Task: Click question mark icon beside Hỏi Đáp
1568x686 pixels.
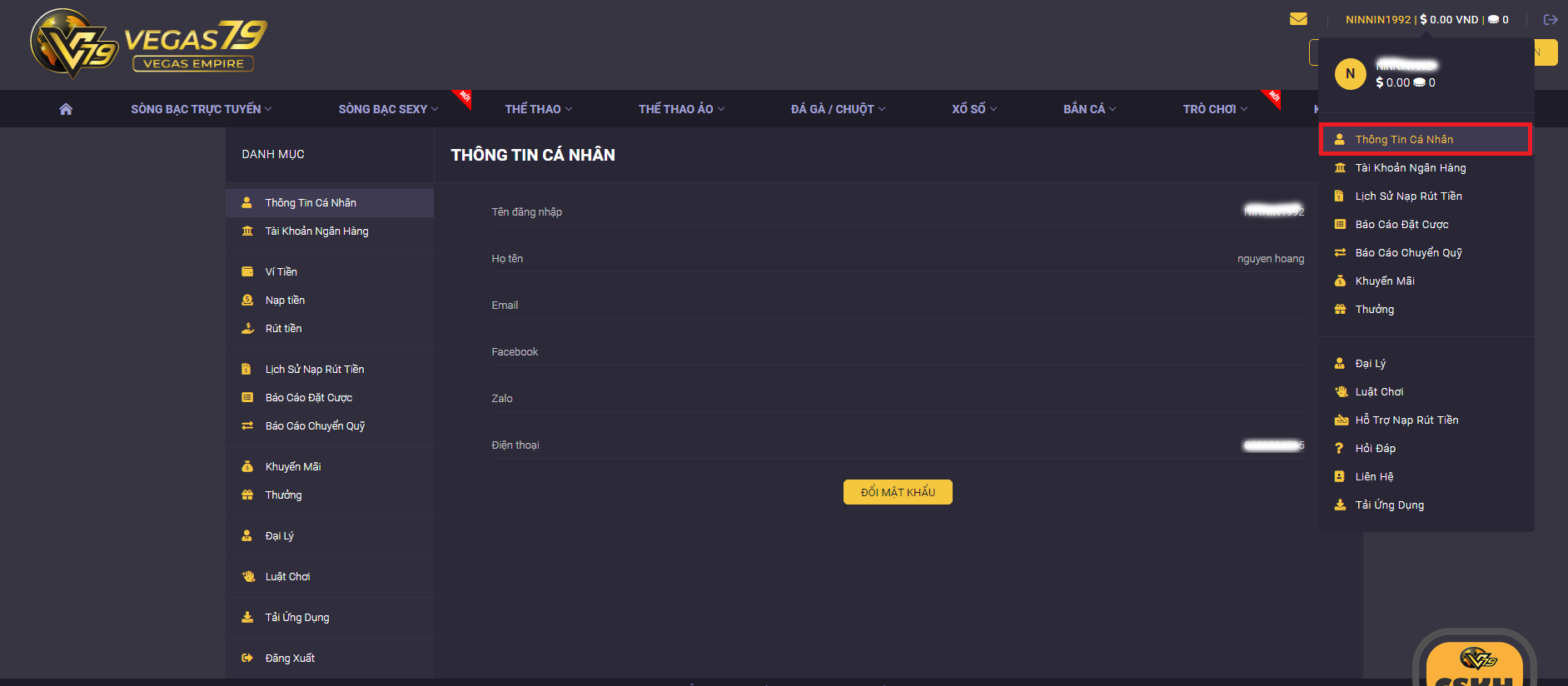Action: pyautogui.click(x=1339, y=448)
